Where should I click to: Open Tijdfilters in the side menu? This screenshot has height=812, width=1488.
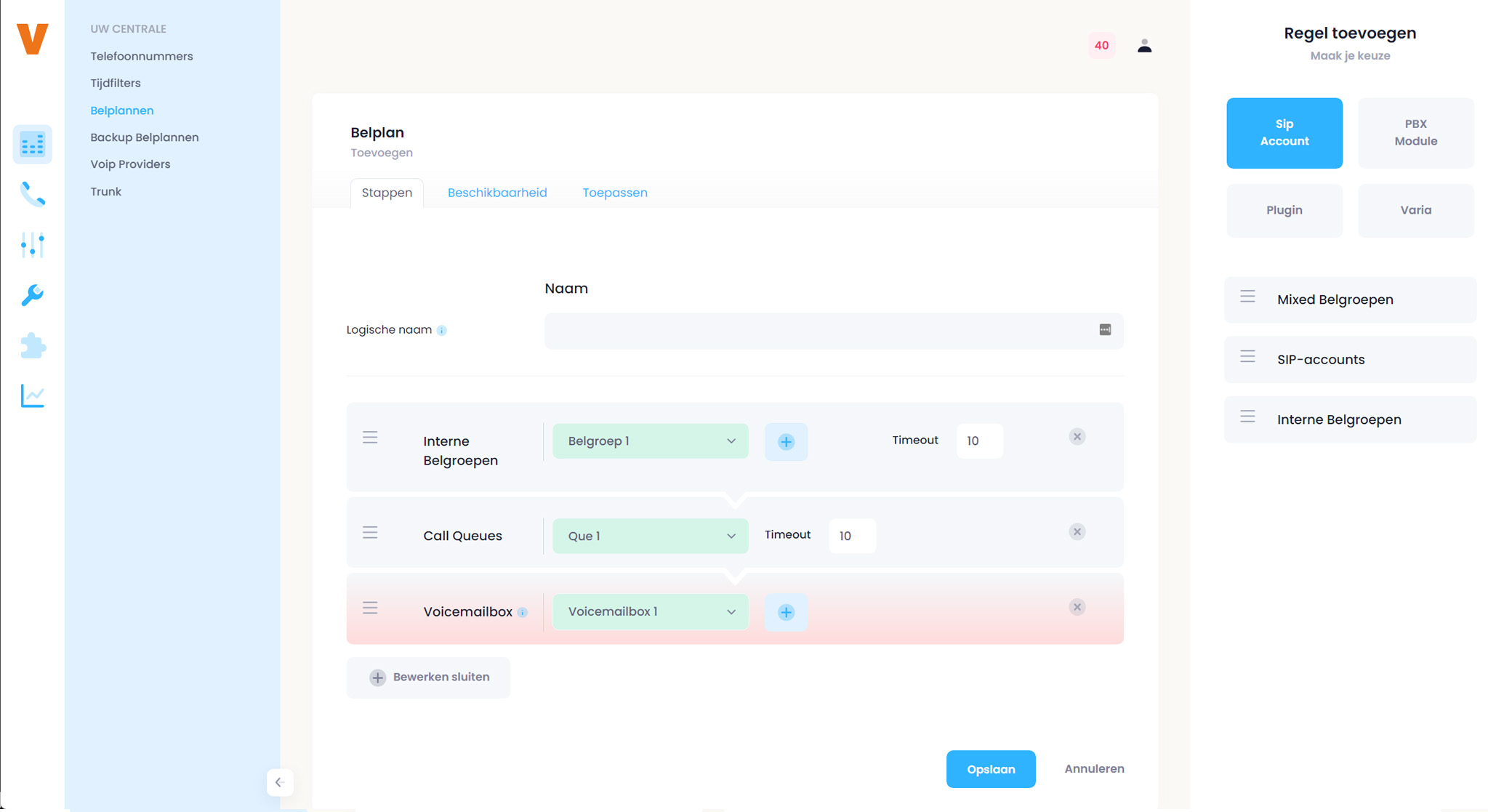116,83
